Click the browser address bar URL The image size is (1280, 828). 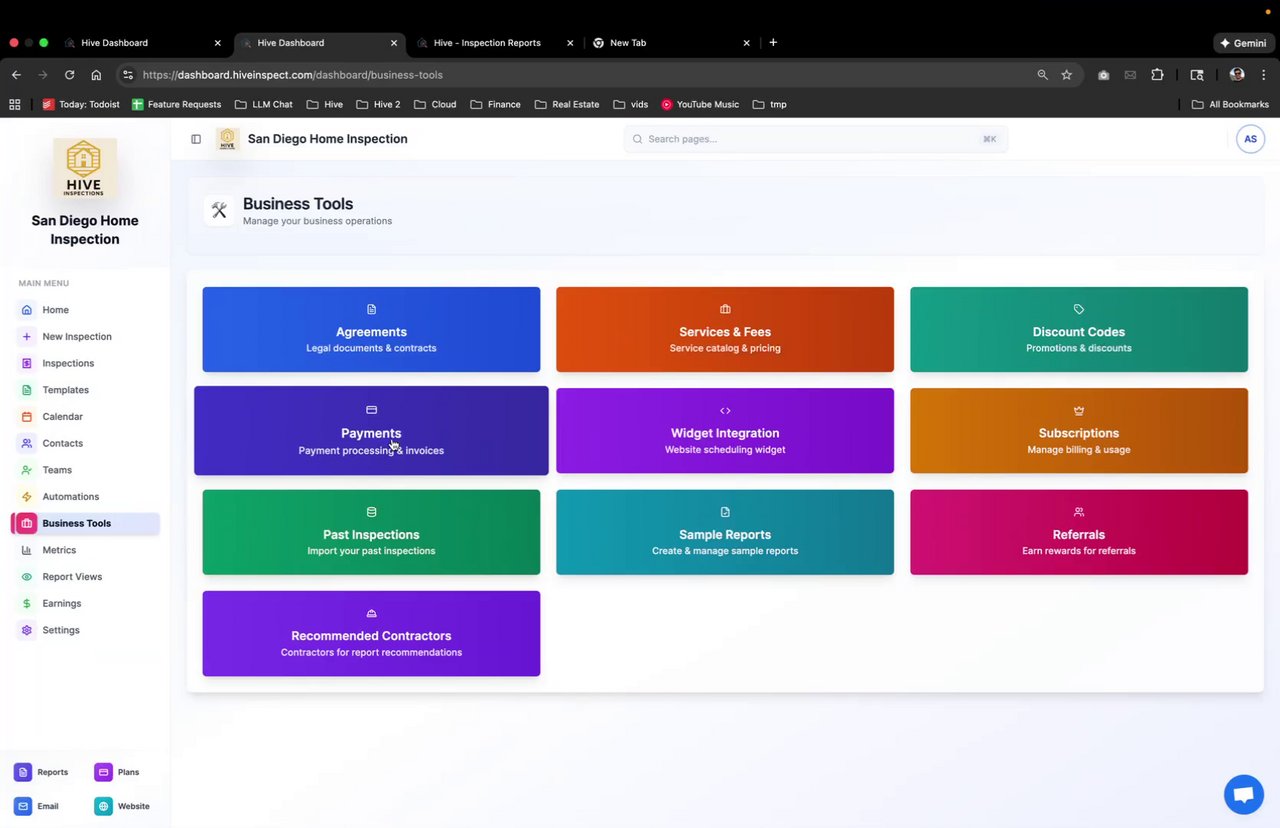(x=293, y=75)
